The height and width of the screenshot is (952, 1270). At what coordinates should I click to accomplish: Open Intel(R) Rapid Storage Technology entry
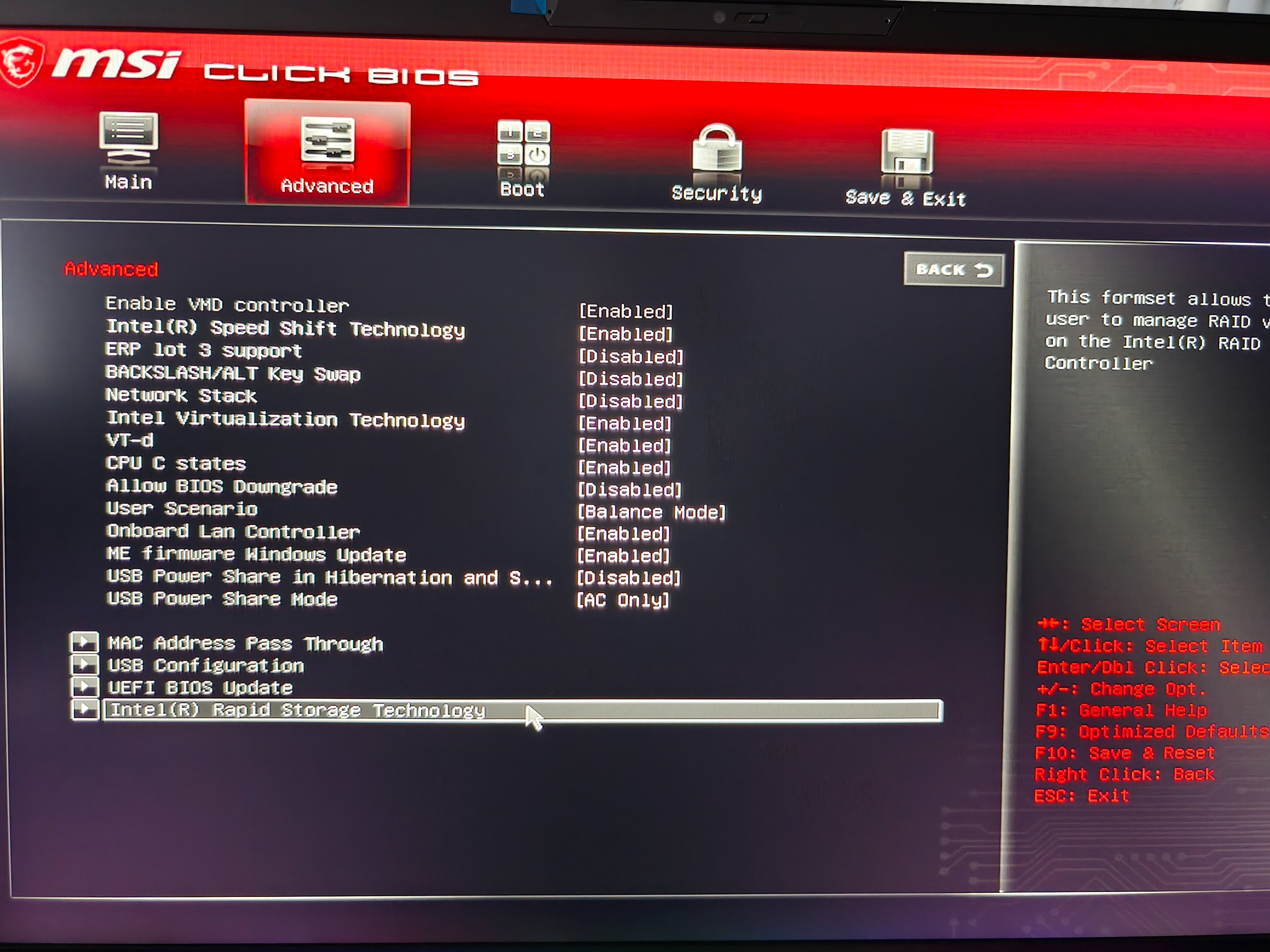[x=297, y=710]
